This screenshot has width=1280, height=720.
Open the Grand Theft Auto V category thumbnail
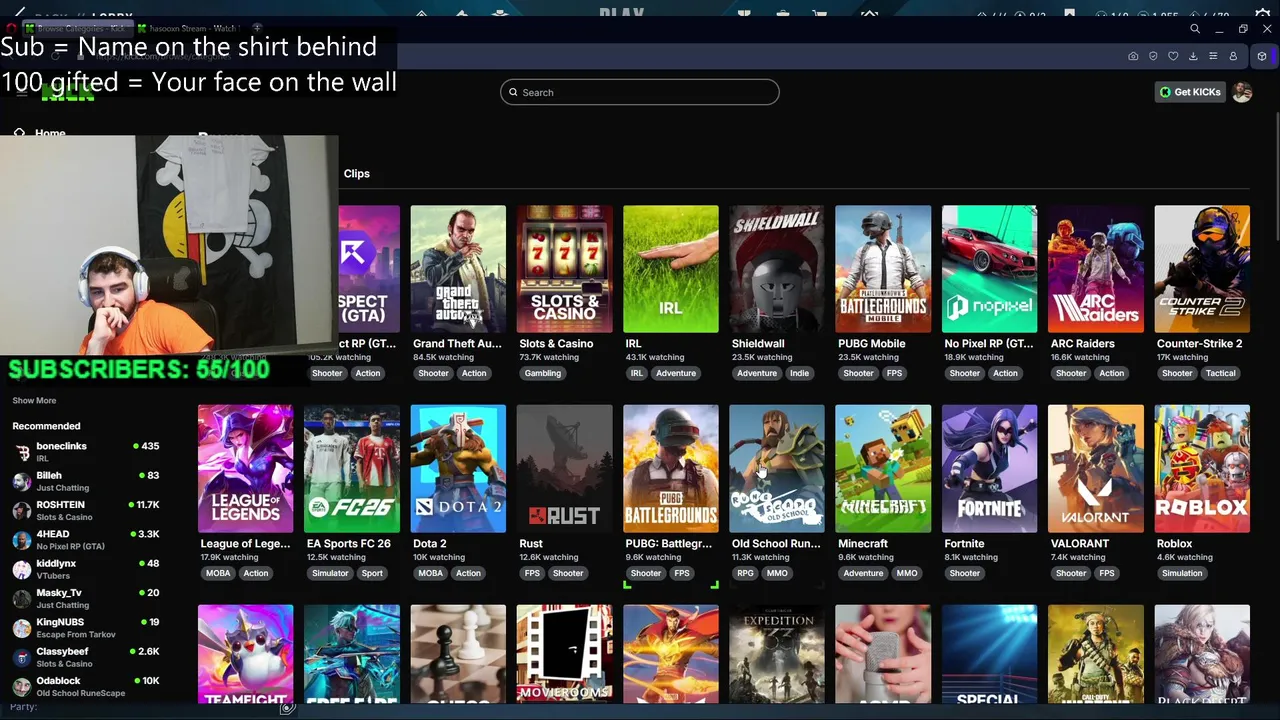458,269
